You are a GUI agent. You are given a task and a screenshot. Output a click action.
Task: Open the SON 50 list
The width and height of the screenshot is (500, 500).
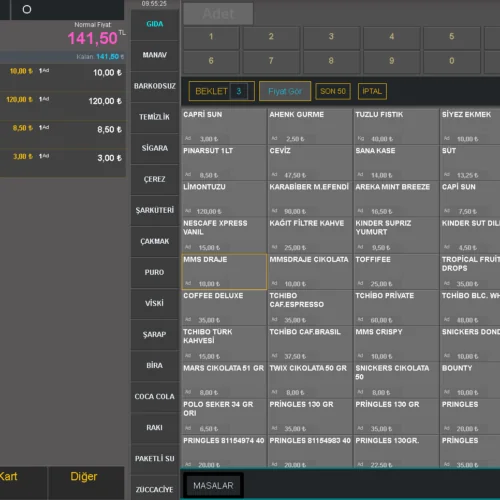[333, 91]
